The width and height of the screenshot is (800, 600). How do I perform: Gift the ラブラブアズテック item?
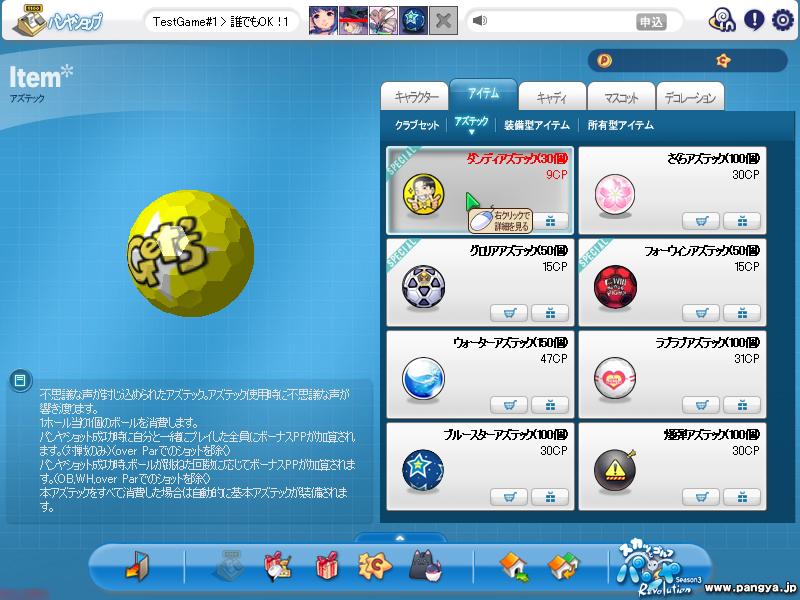click(x=742, y=405)
